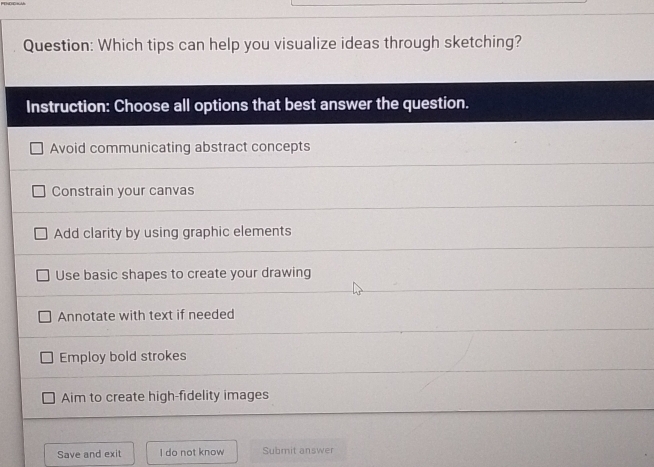The image size is (654, 467).
Task: Tick the 'Constrain your canvas' checkbox
Action: point(38,191)
